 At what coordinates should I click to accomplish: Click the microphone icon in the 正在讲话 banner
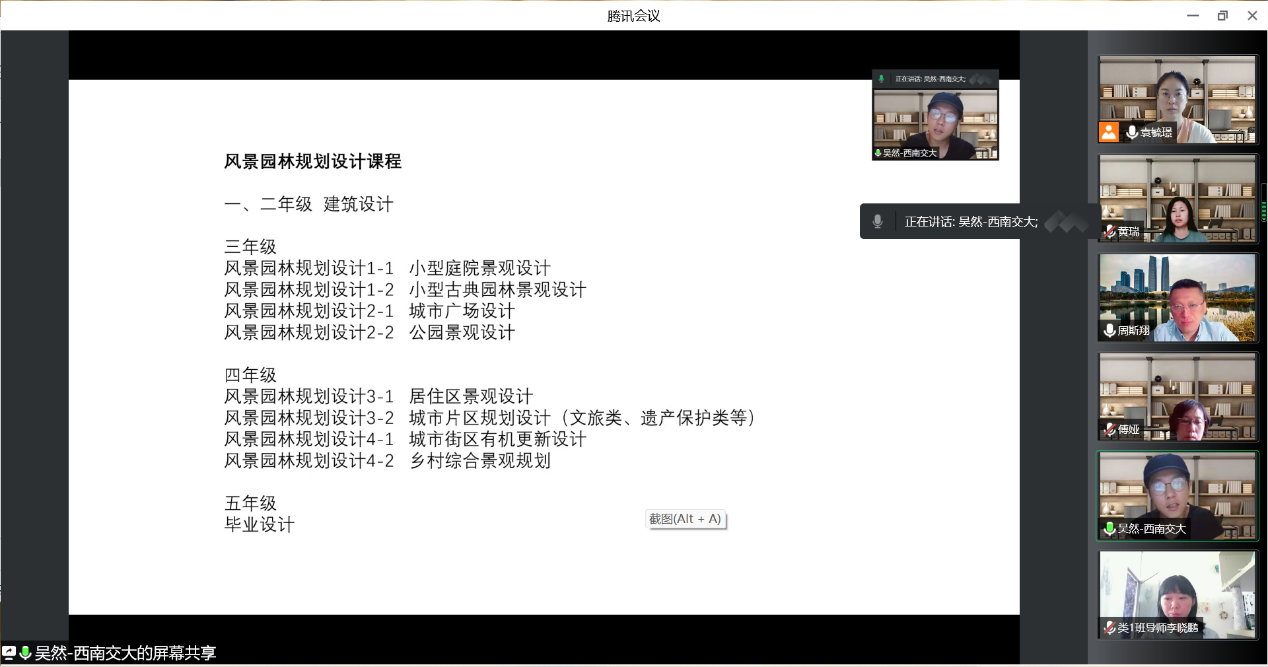click(x=877, y=222)
